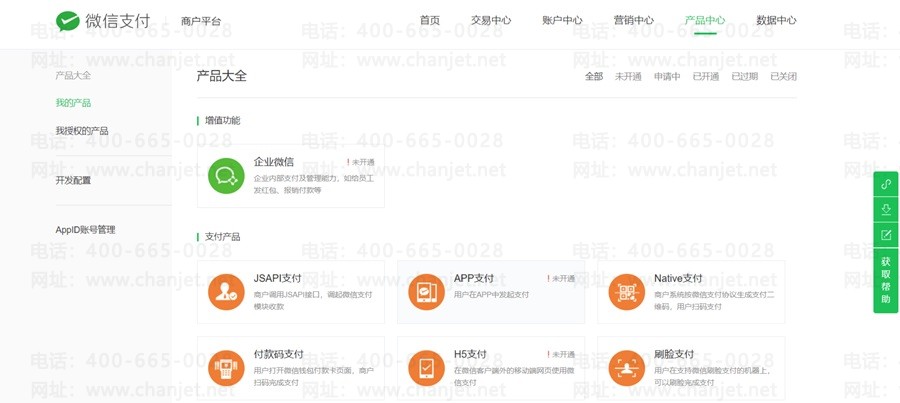The image size is (900, 403).
Task: Click 产品大全 sidebar heading
Action: point(73,75)
